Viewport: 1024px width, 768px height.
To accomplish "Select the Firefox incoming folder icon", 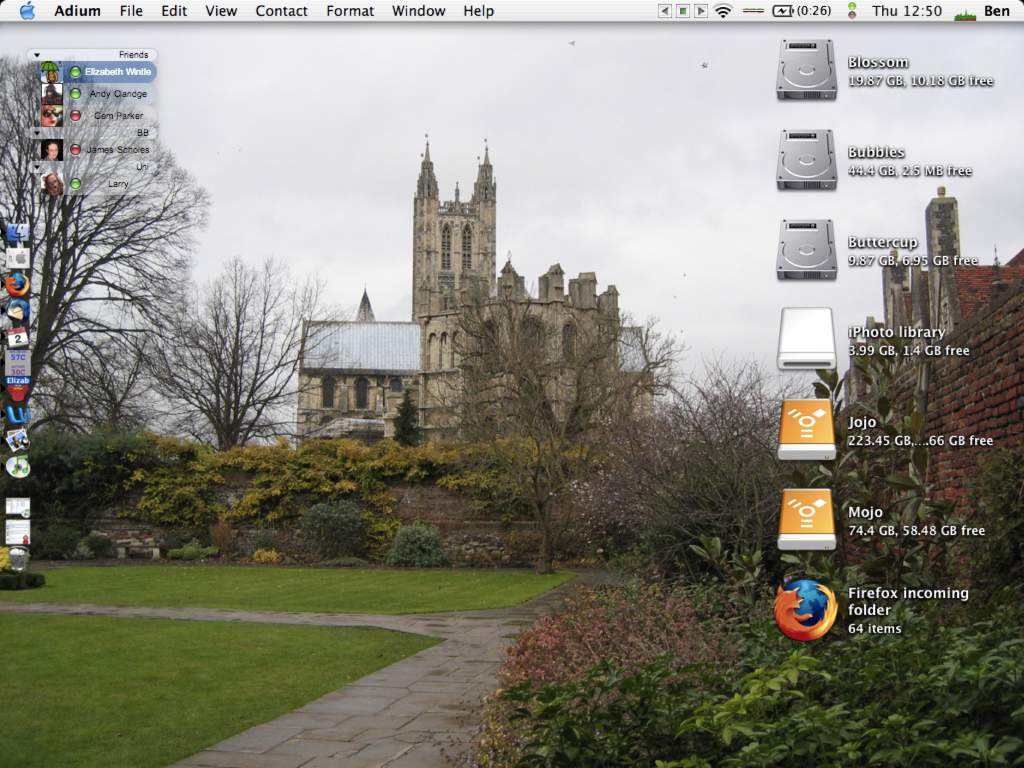I will click(806, 610).
